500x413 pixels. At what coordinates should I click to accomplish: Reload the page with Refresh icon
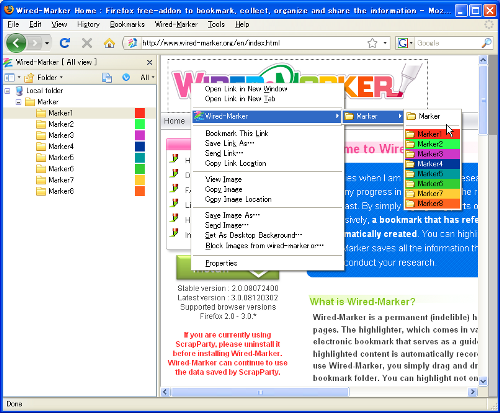(x=65, y=43)
